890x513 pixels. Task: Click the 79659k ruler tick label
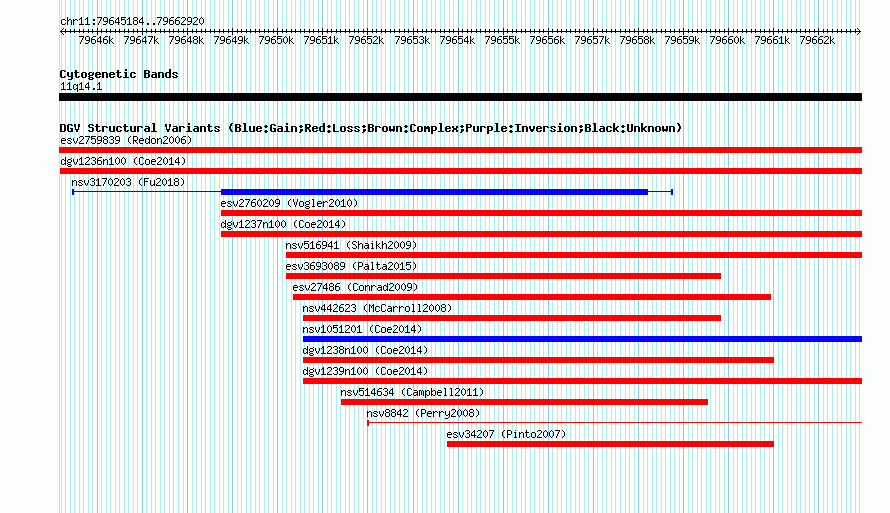pyautogui.click(x=682, y=40)
